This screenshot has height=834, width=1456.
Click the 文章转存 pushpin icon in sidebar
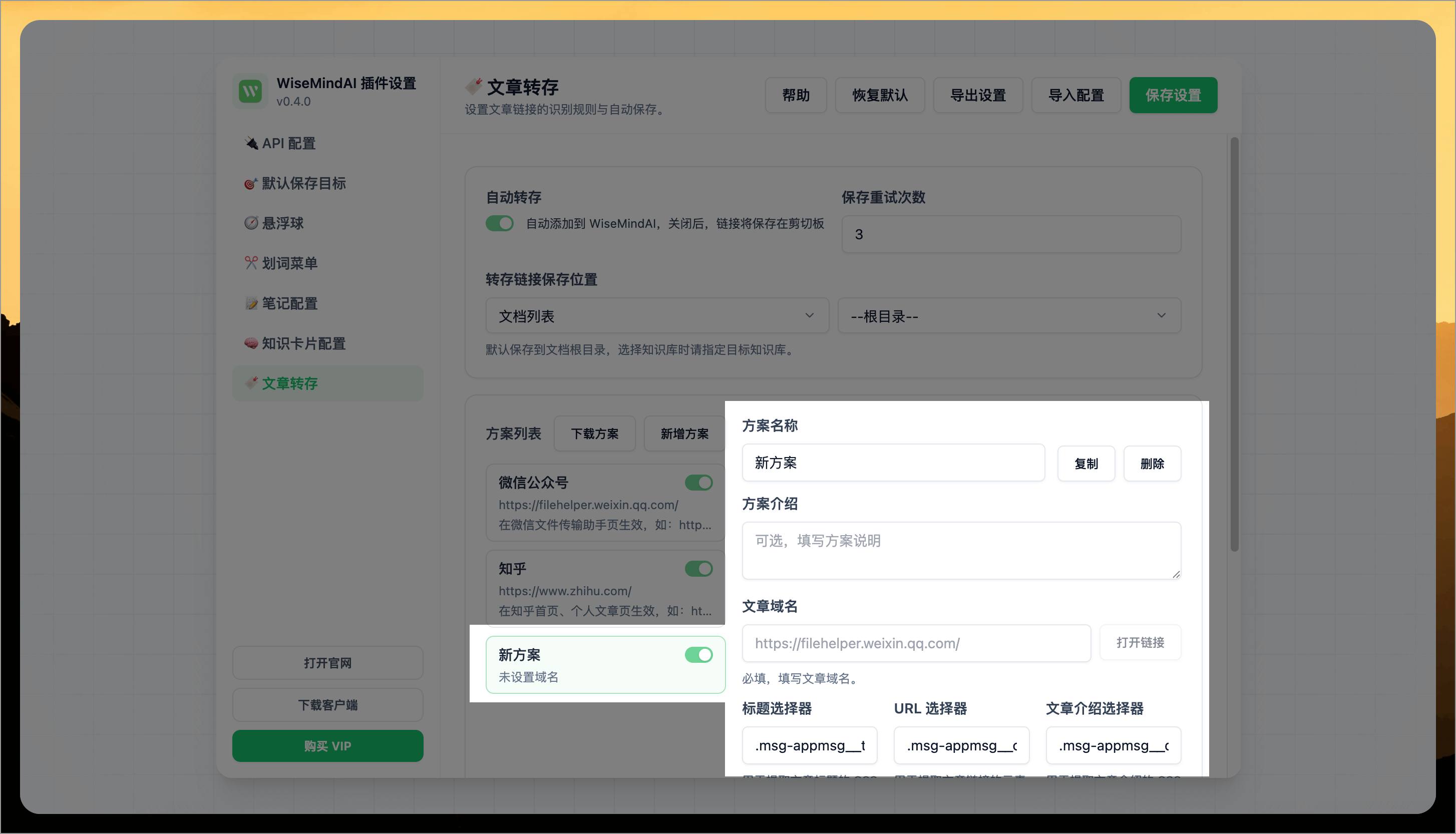(251, 383)
